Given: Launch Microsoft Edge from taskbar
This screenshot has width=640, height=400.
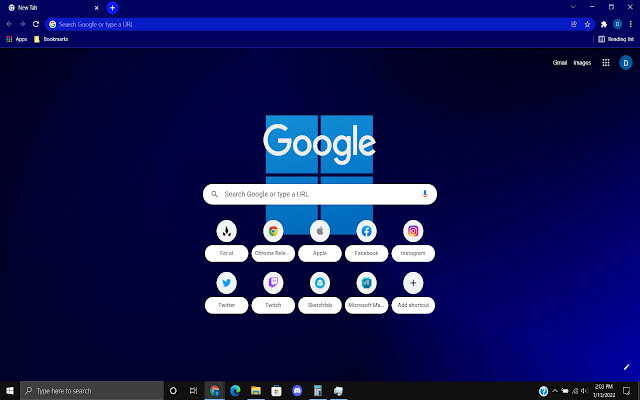Looking at the screenshot, I should 235,391.
